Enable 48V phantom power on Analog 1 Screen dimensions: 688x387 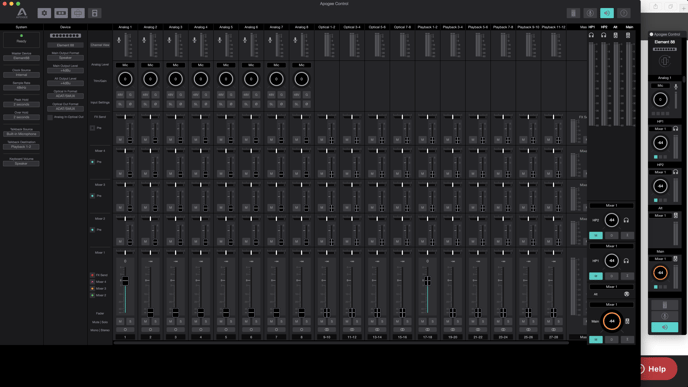coord(120,95)
